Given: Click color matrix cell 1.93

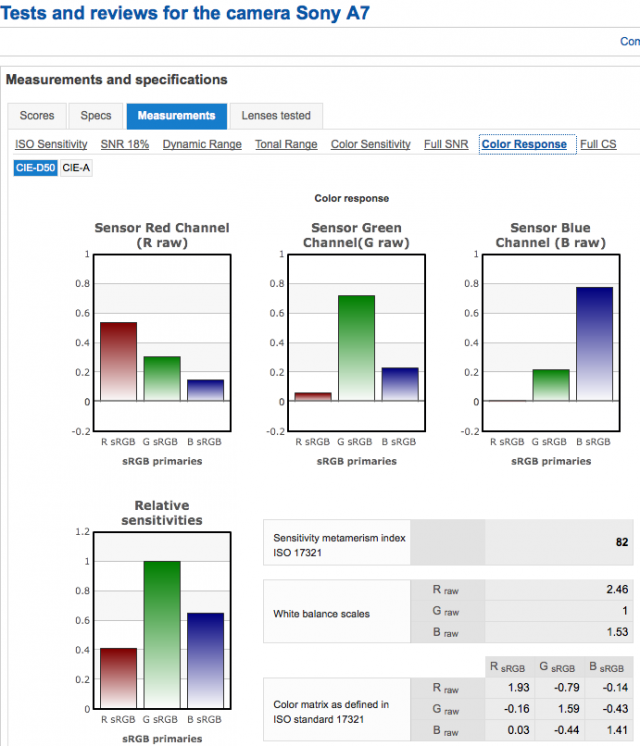Looking at the screenshot, I should pos(518,688).
